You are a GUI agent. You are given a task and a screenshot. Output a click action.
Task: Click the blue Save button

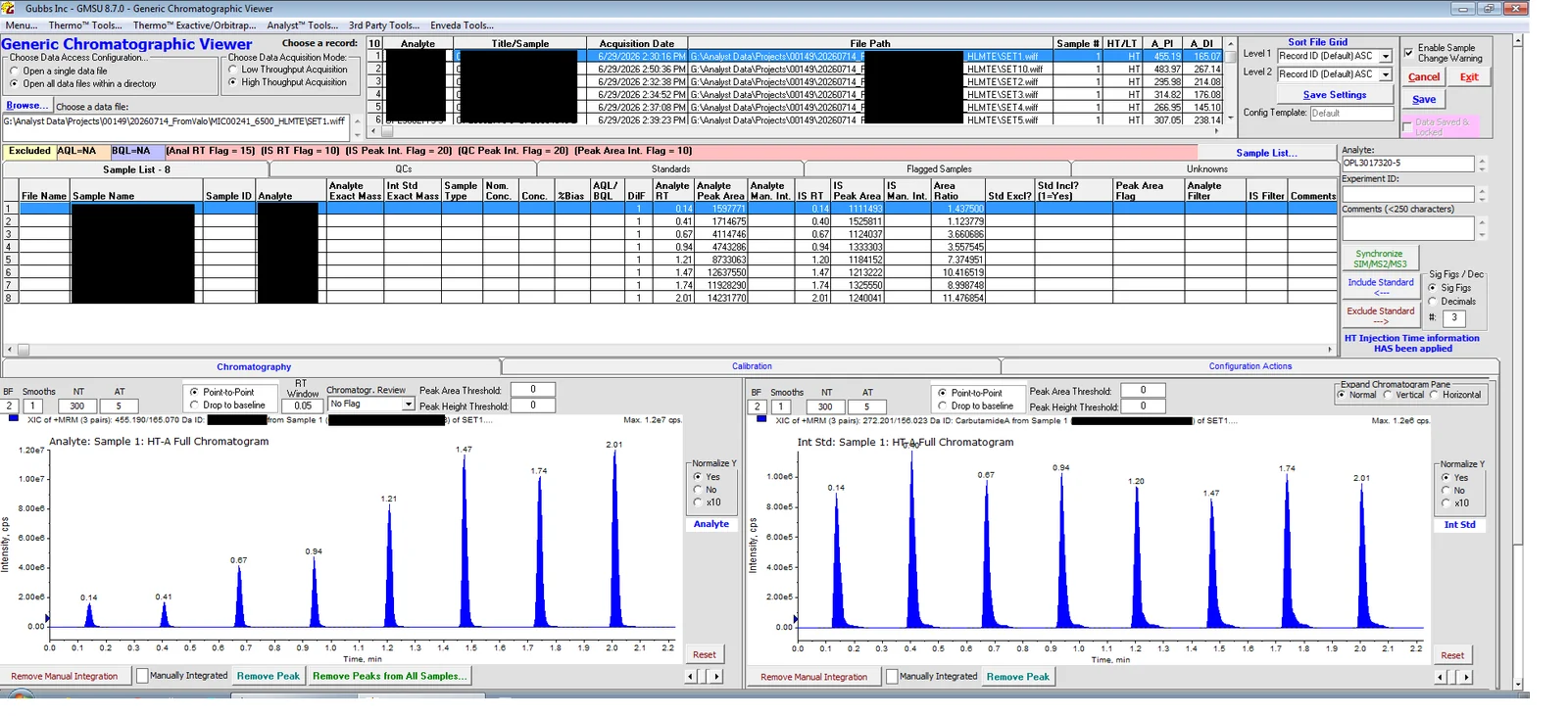(1423, 100)
